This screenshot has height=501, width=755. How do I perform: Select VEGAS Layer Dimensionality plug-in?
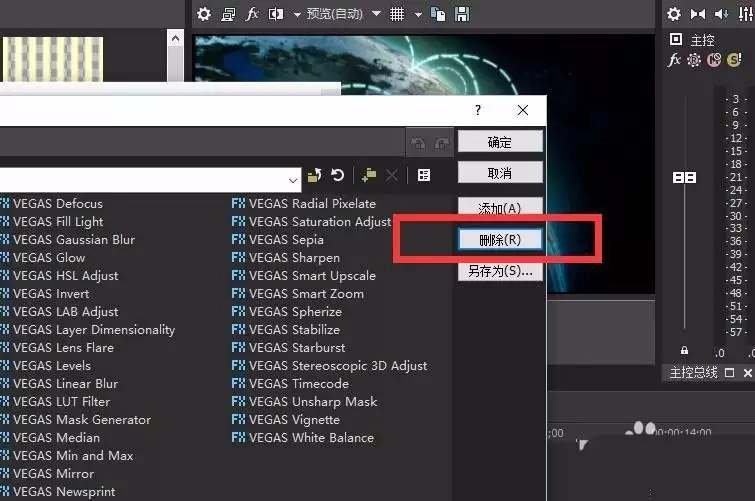pyautogui.click(x=88, y=330)
